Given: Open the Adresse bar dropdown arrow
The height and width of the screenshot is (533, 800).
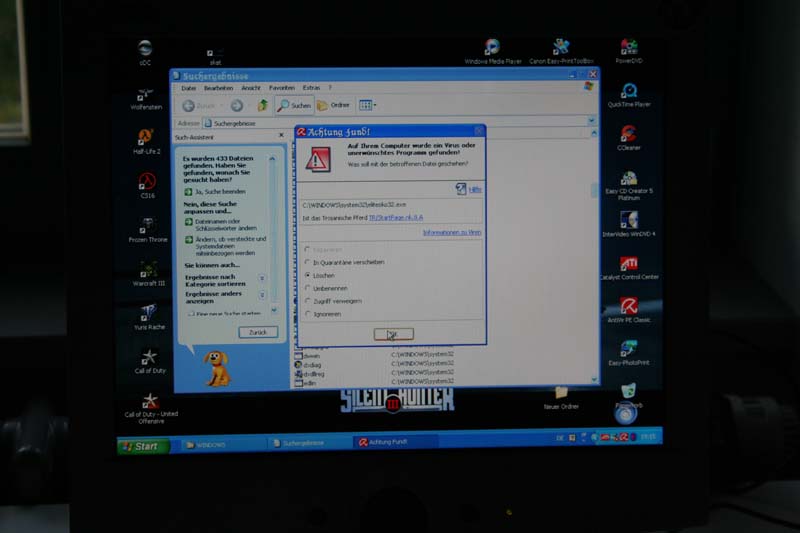Looking at the screenshot, I should [591, 121].
